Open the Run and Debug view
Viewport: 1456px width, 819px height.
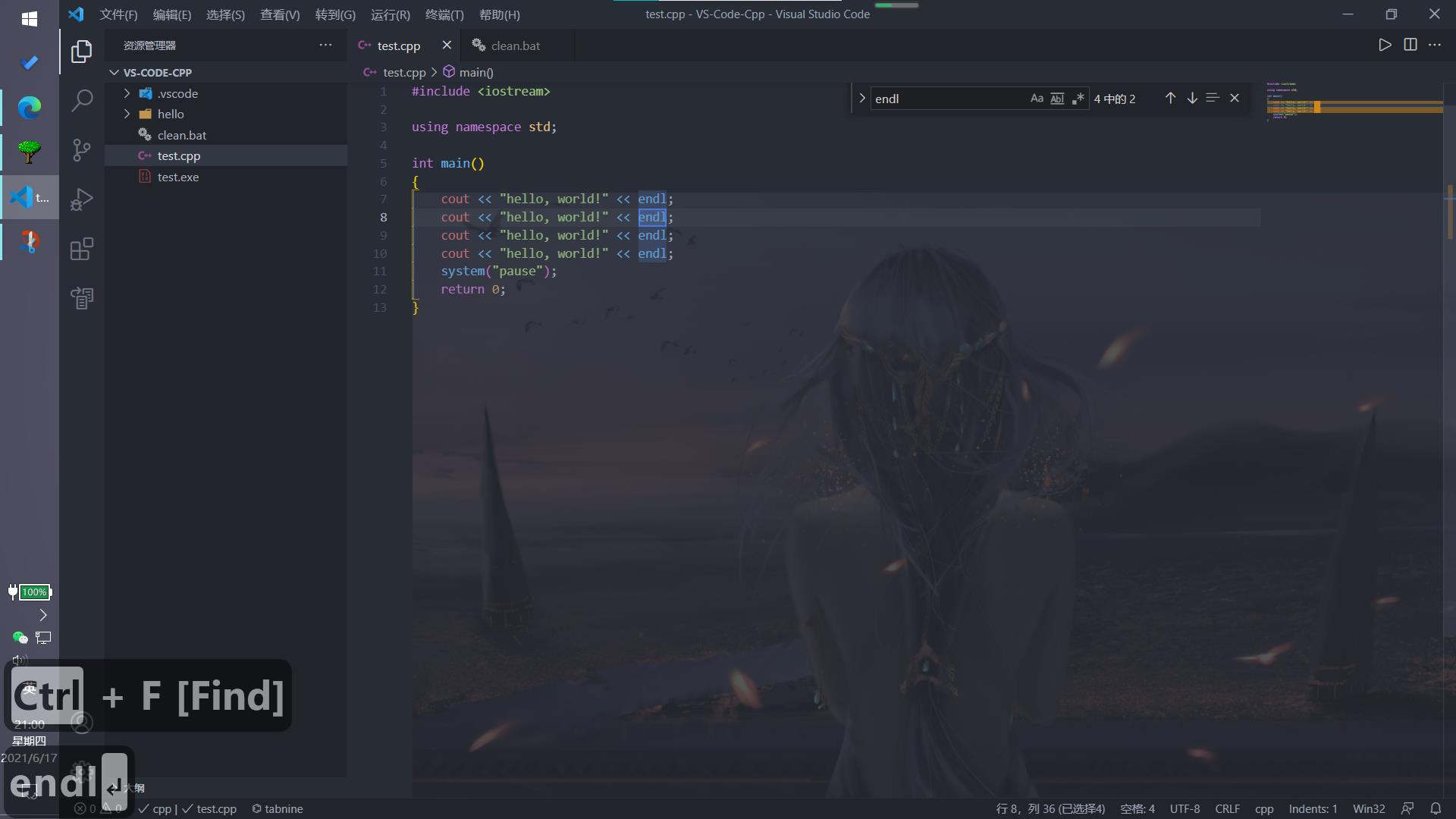[82, 199]
